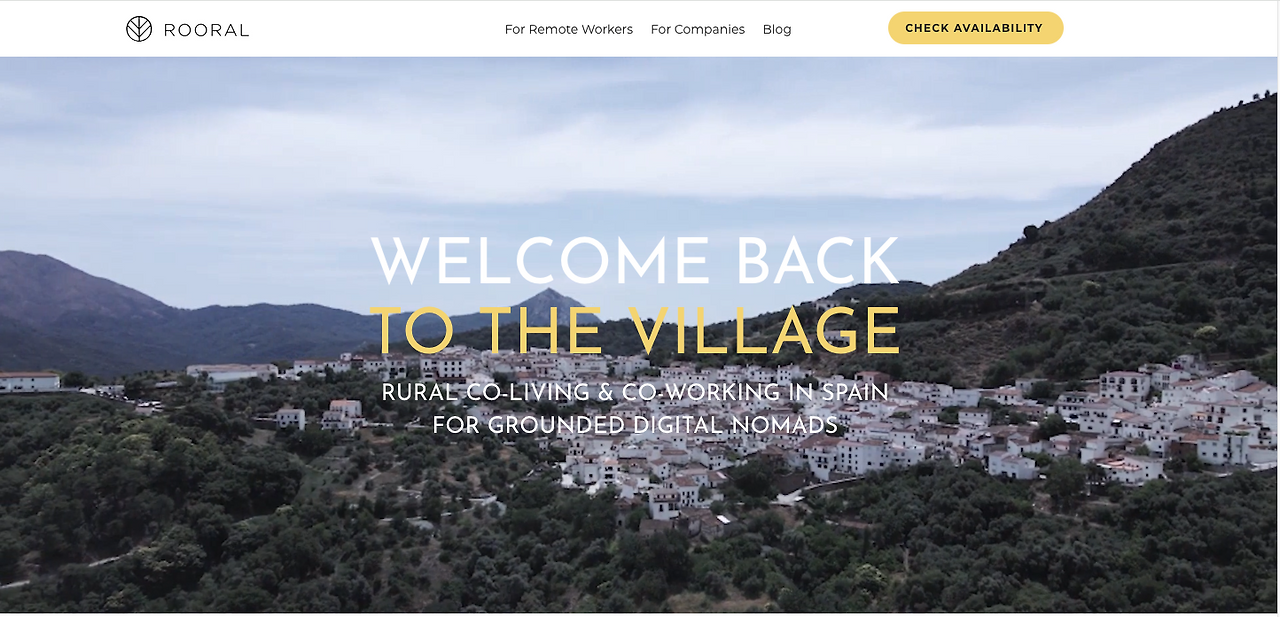Click the yellow TO THE VILLAGE heading
1280x617 pixels.
tap(635, 330)
